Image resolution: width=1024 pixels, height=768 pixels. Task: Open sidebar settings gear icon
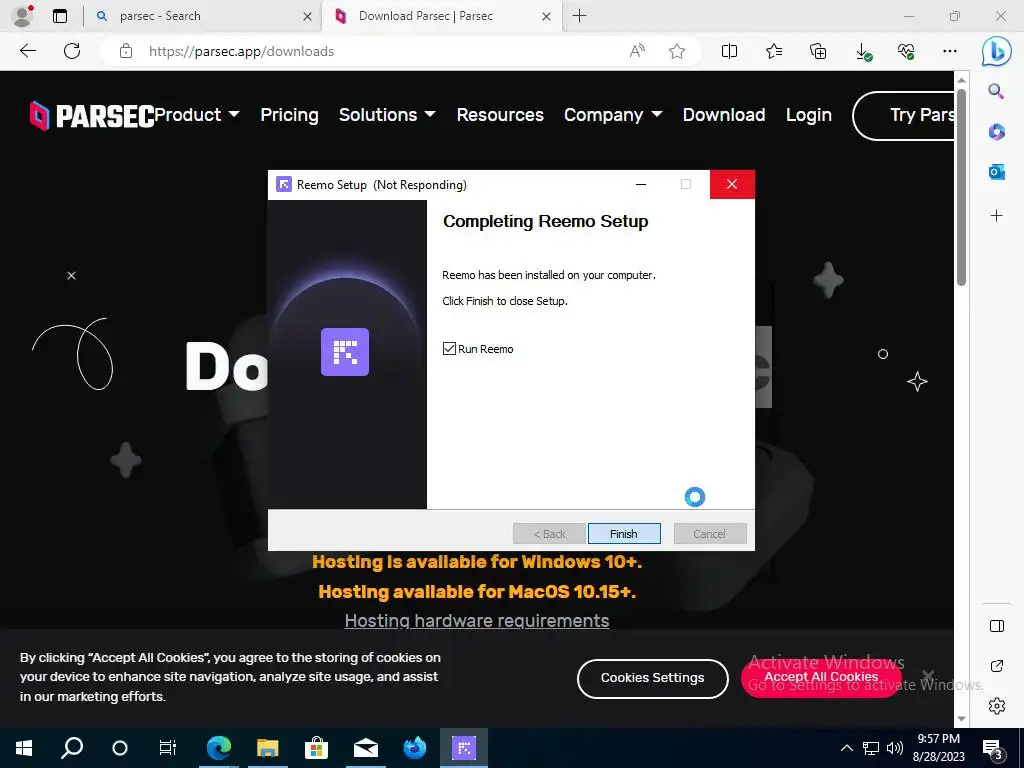pyautogui.click(x=997, y=706)
